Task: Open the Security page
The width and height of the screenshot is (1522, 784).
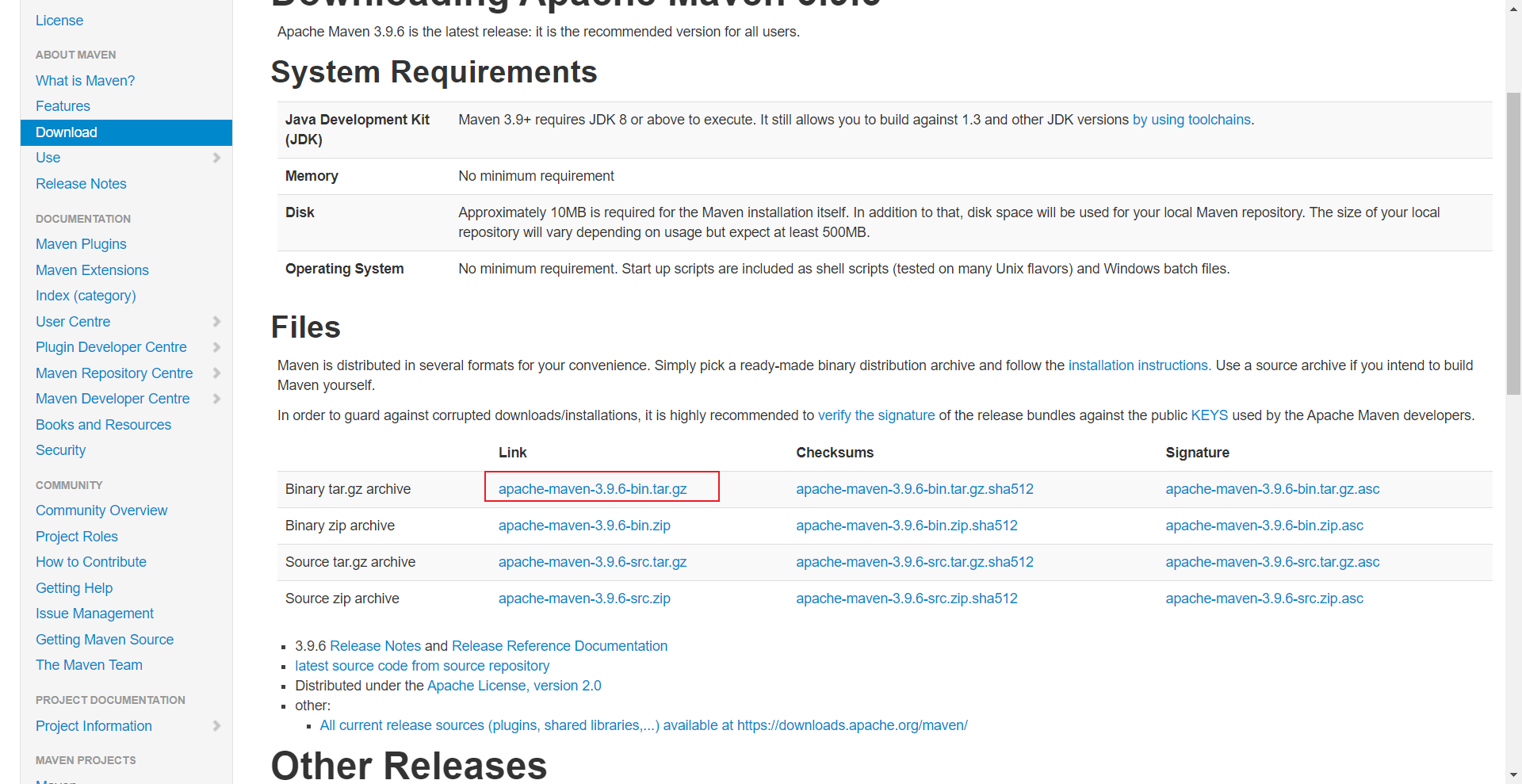Action: tap(60, 450)
